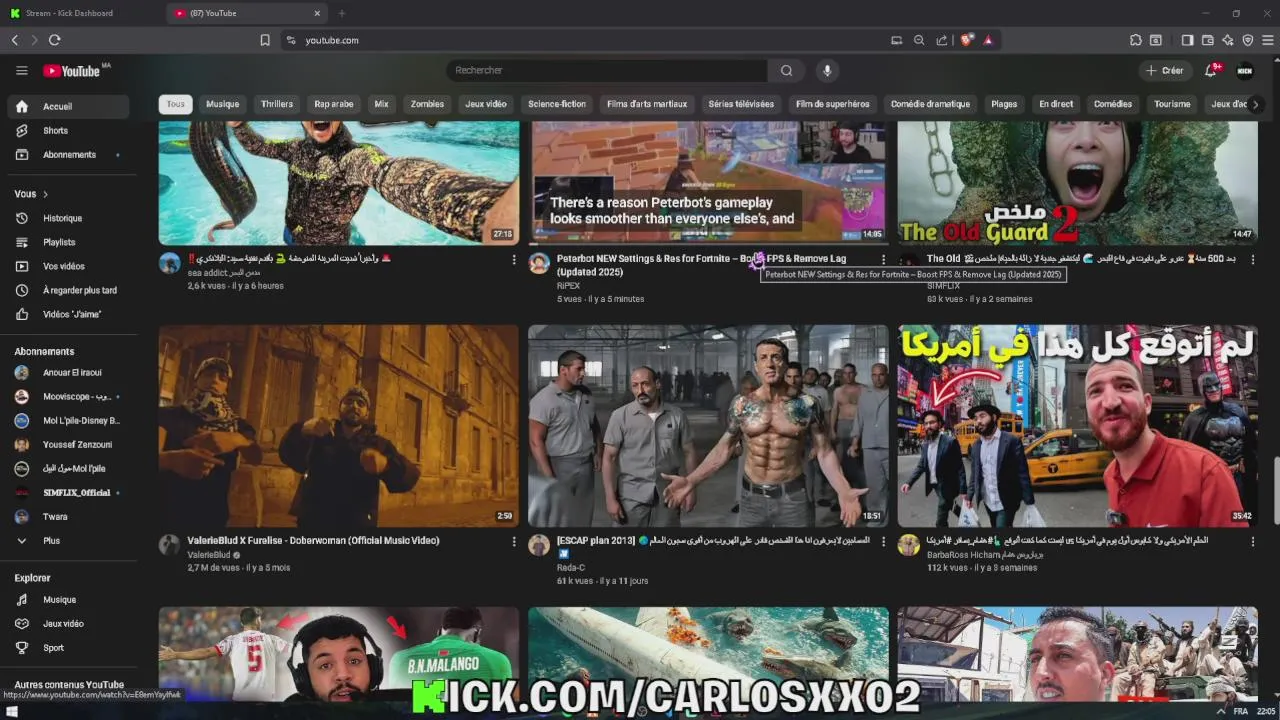
Task: Open the Youssef Zenzouni subscription
Action: [x=68, y=444]
